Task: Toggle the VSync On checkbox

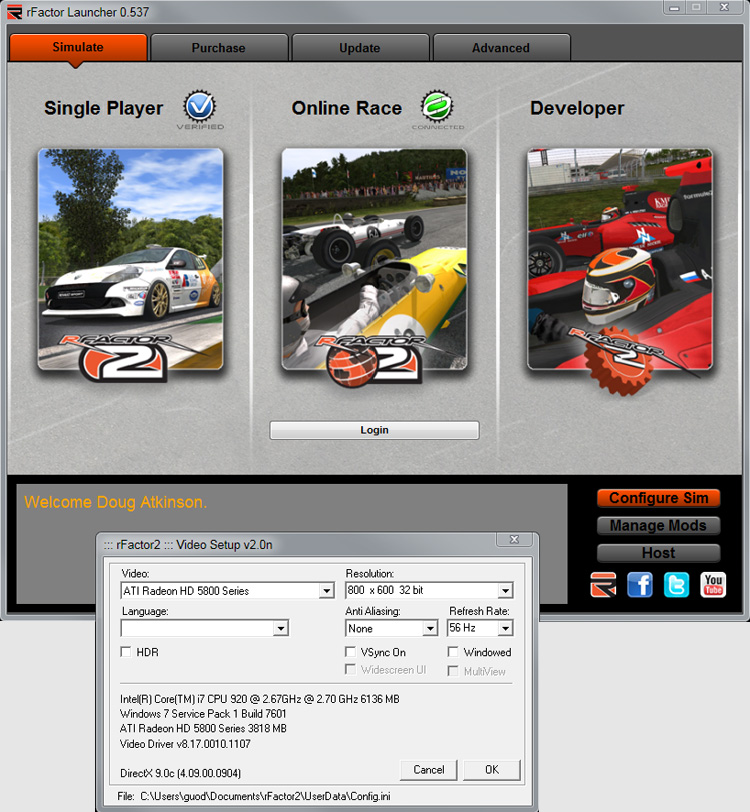Action: (x=351, y=652)
